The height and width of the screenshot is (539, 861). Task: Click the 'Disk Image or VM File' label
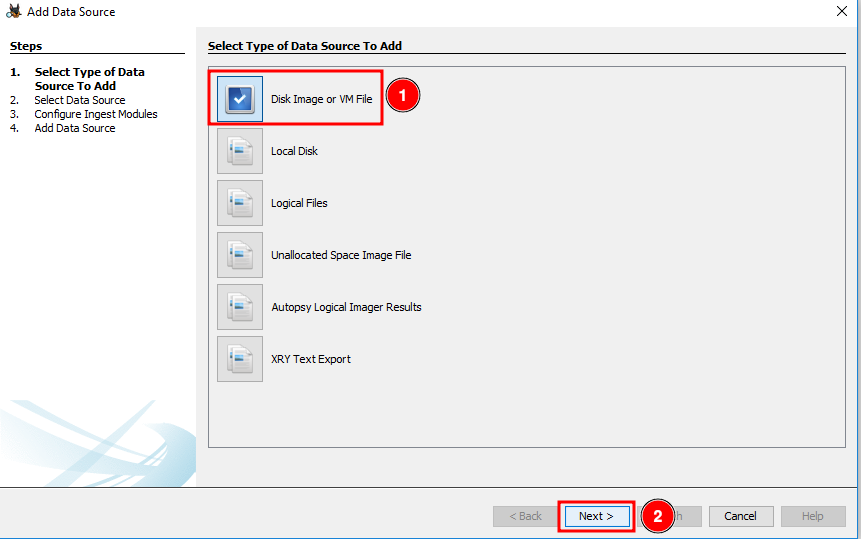coord(321,100)
